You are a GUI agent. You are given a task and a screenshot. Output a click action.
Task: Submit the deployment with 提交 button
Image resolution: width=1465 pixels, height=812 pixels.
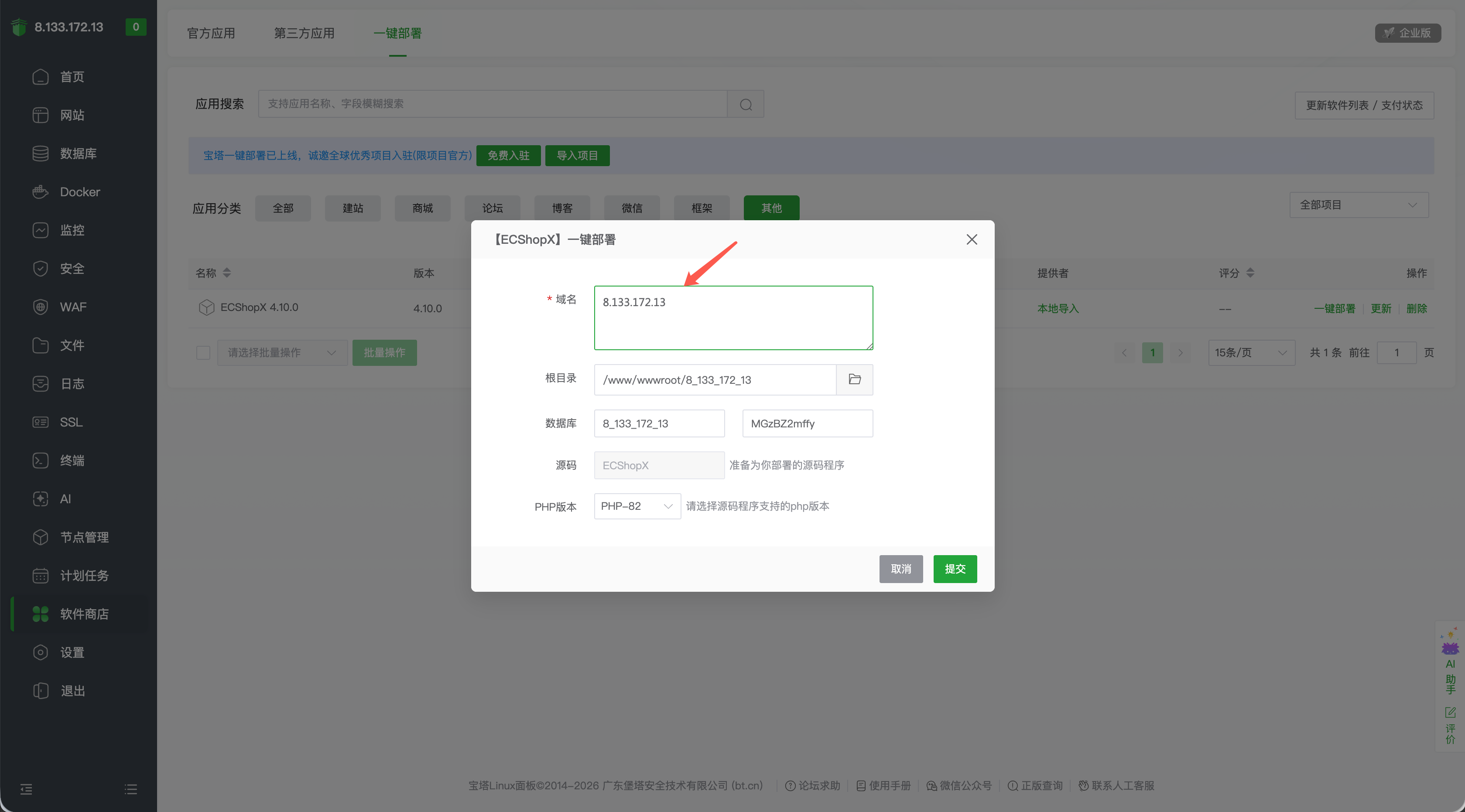pos(955,569)
